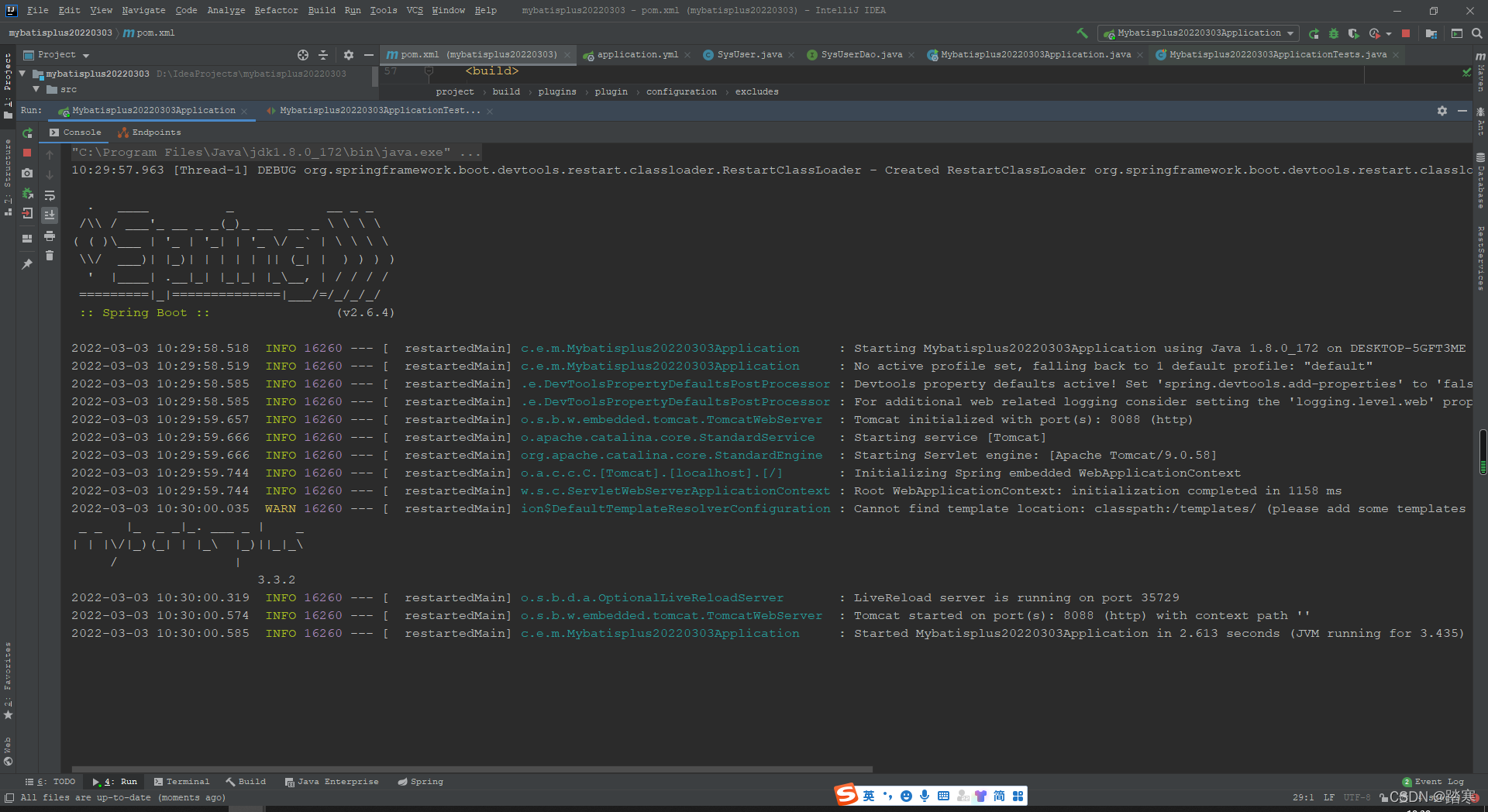1488x812 pixels.
Task: Toggle scroll to end in console
Action: 50,215
